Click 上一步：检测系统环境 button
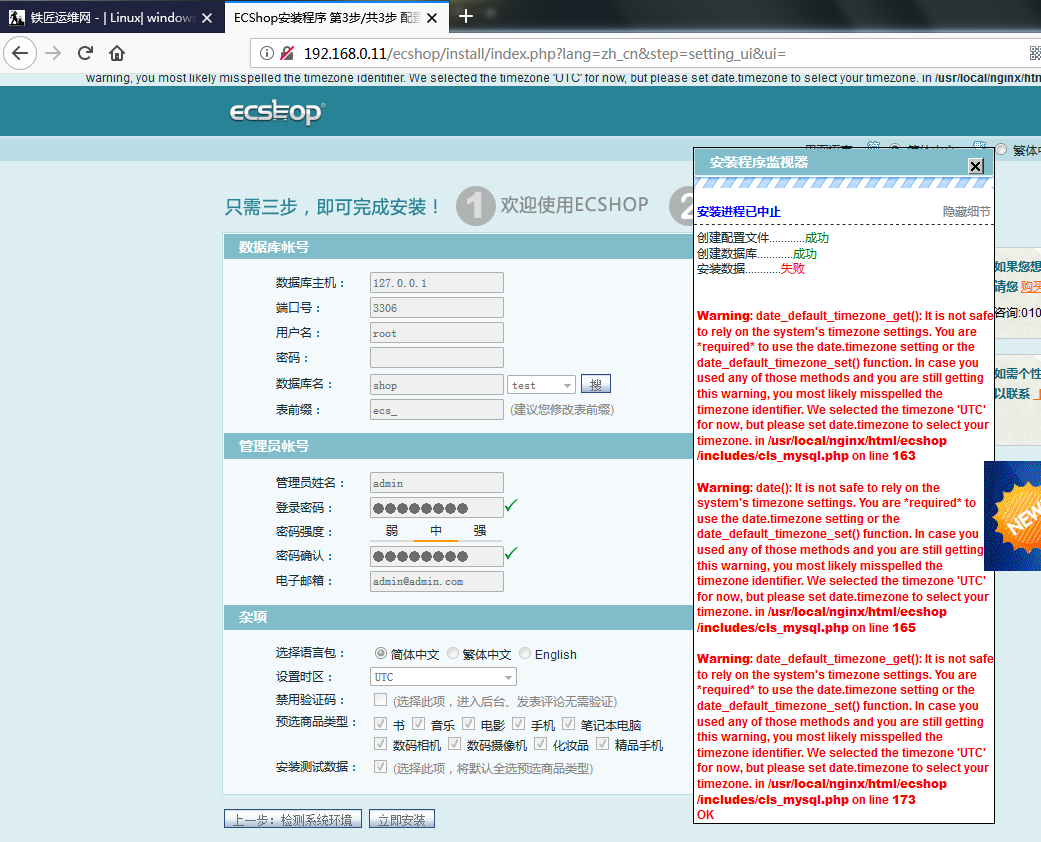1041x842 pixels. (293, 819)
